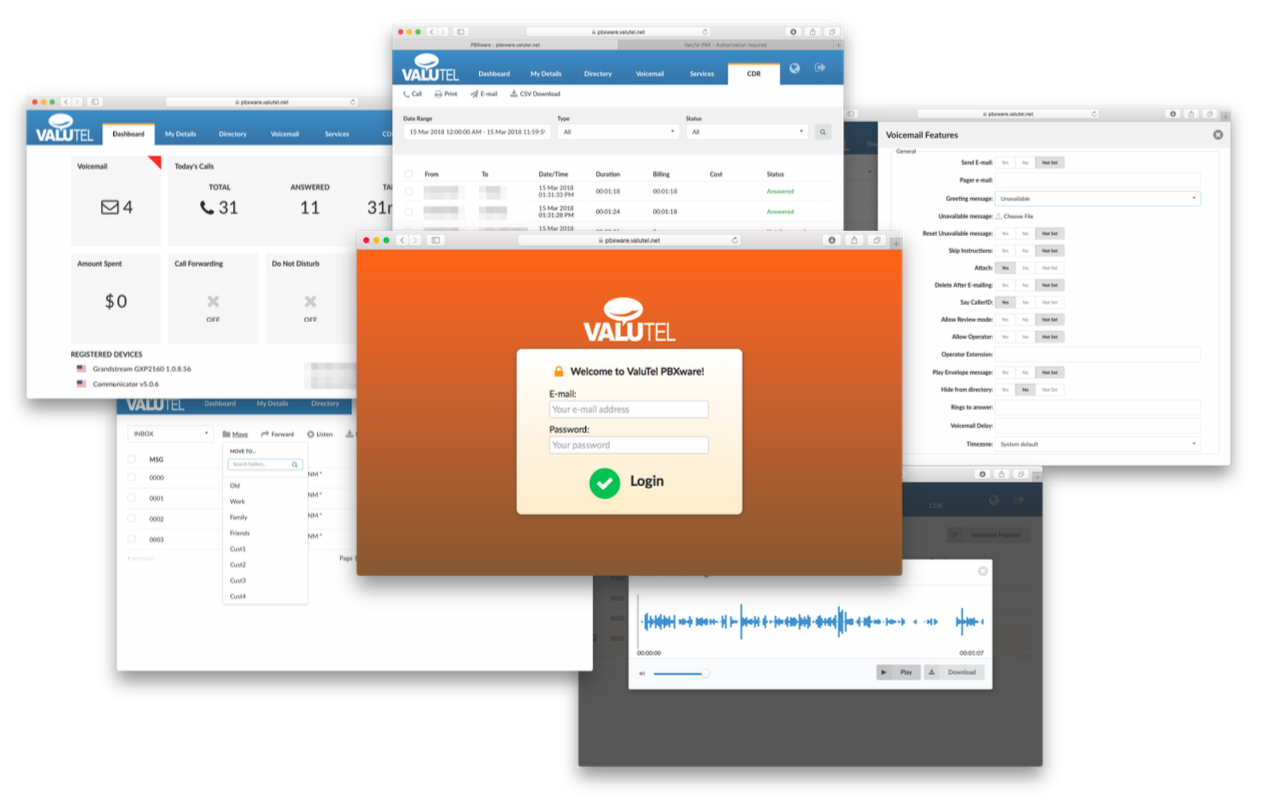
Task: Click the CDR search magnifier button
Action: (822, 132)
